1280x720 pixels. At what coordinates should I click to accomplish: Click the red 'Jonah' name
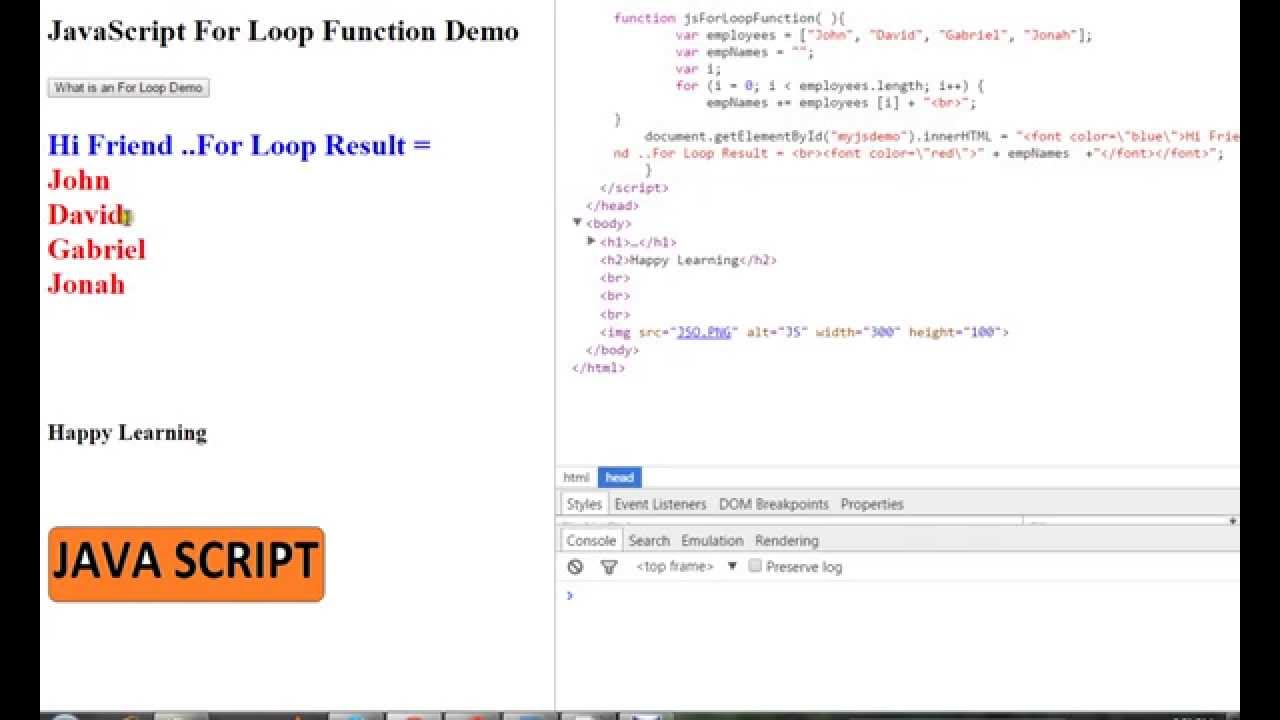coord(86,284)
